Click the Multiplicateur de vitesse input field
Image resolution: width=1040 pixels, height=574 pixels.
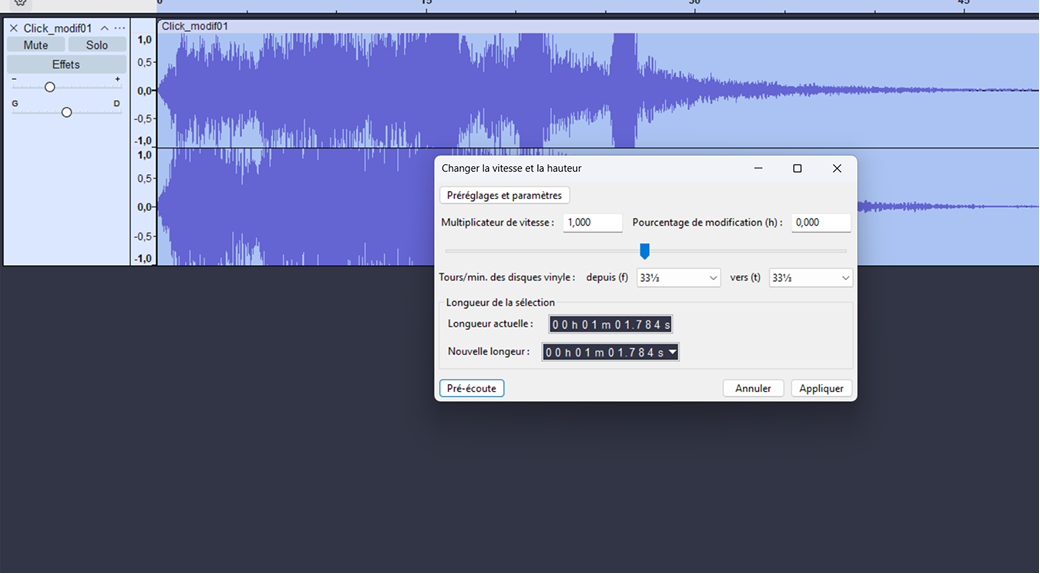point(592,223)
